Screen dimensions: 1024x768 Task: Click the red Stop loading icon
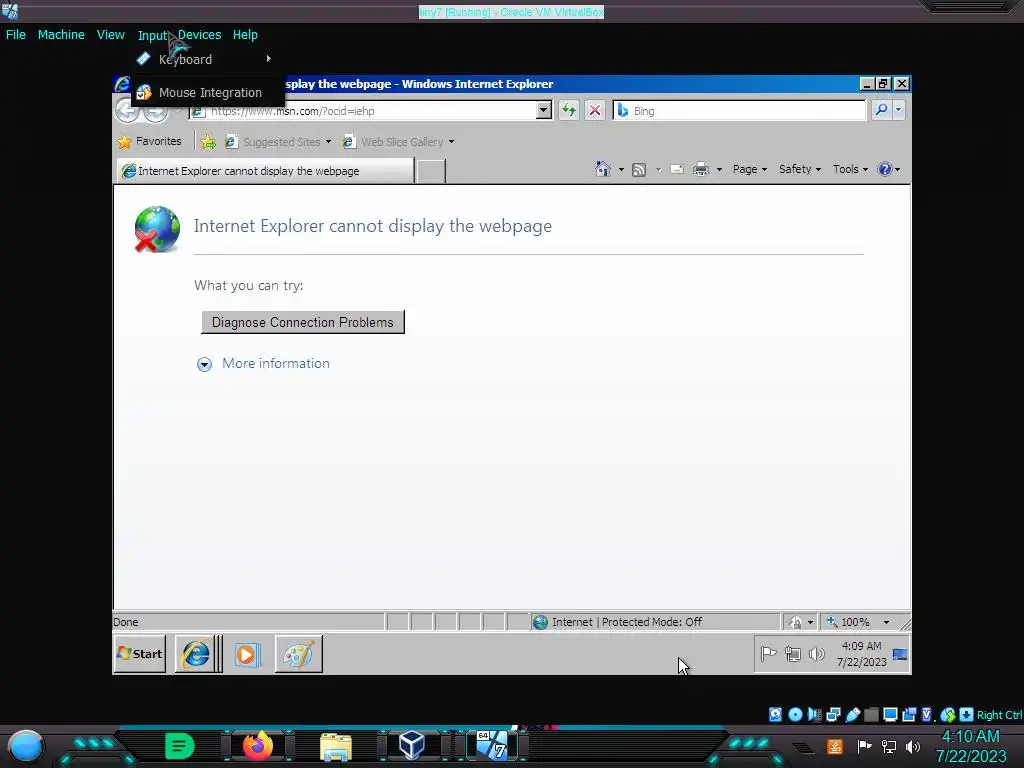pos(594,110)
